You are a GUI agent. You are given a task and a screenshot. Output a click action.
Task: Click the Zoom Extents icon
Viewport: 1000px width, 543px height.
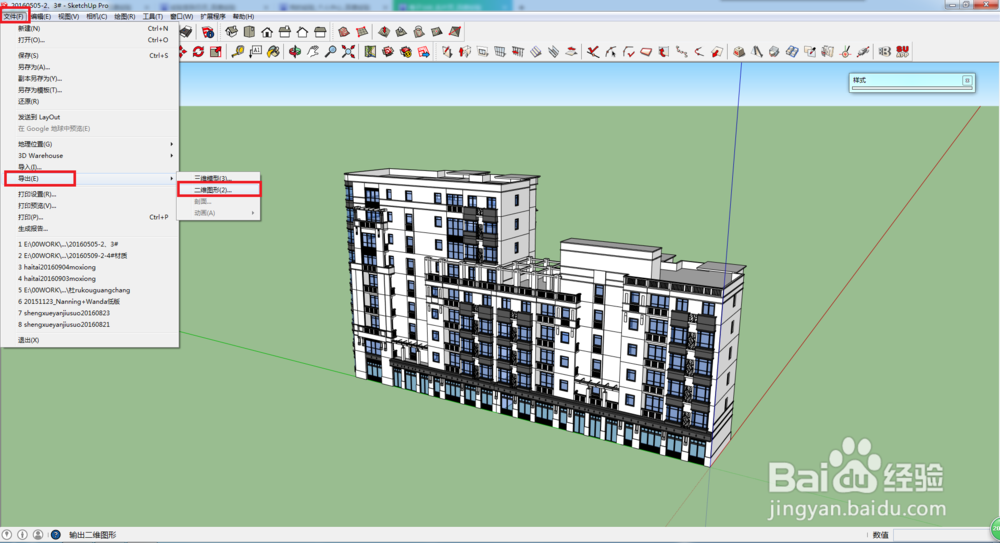348,52
